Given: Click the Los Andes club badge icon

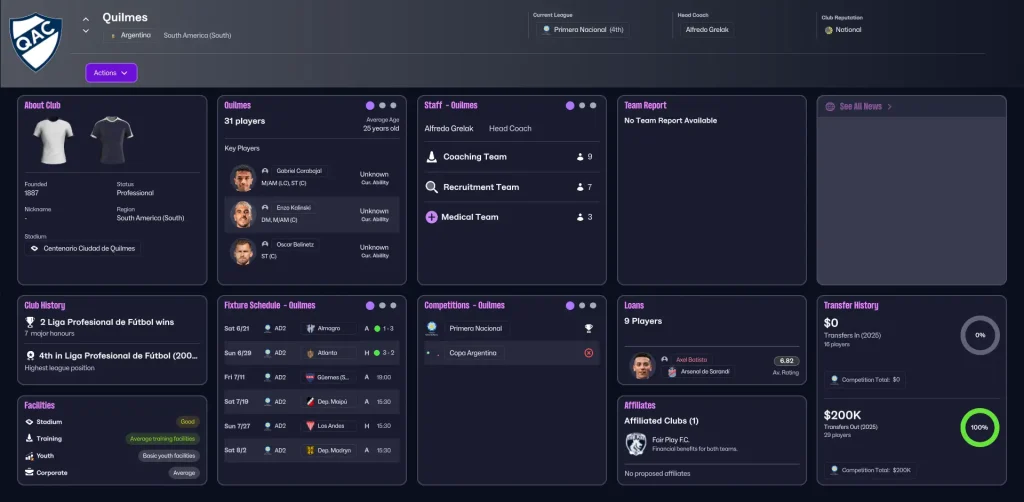Looking at the screenshot, I should (x=311, y=426).
